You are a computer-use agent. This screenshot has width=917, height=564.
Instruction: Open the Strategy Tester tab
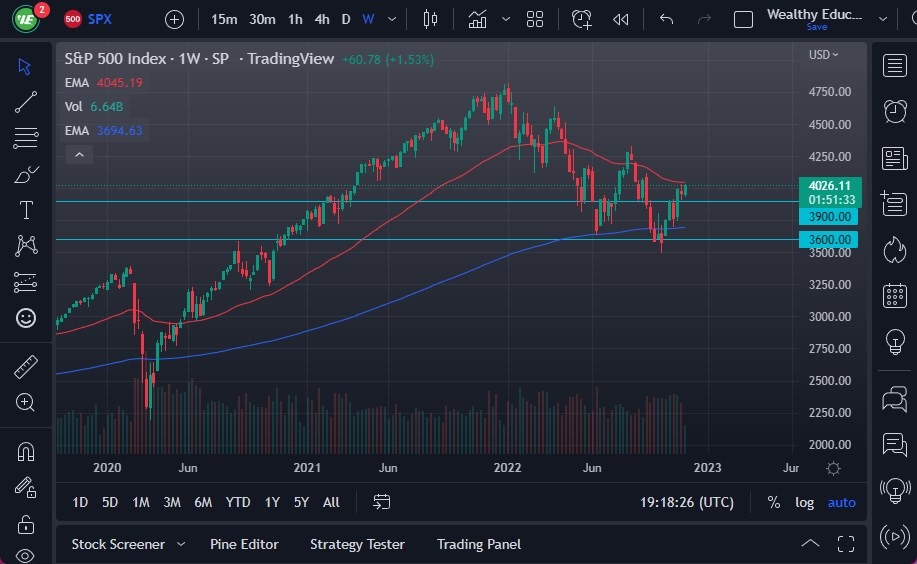click(x=357, y=544)
